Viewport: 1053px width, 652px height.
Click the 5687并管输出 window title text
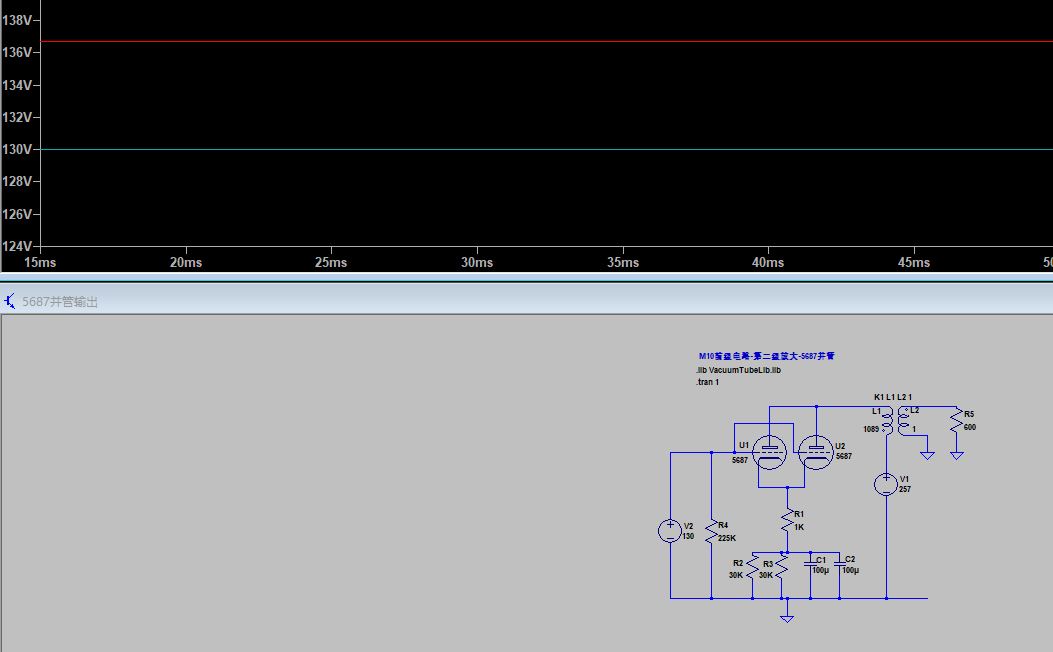[60, 302]
